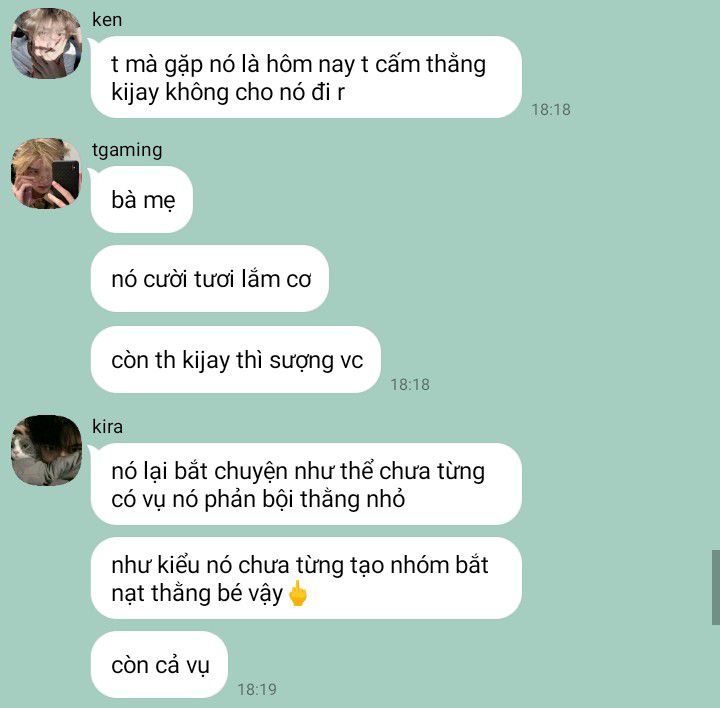
Task: Click the 18:19 timestamp beside 'còn cả vụ'
Action: [x=257, y=689]
